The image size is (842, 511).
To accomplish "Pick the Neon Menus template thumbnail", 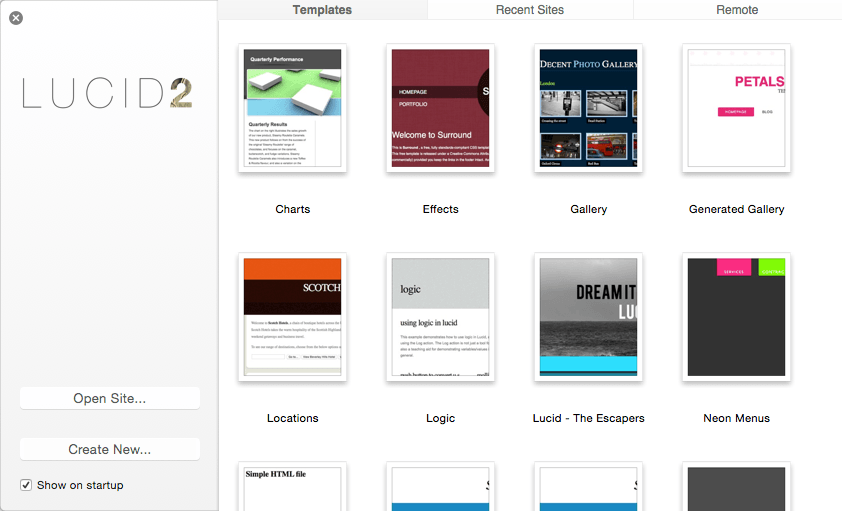I will click(x=736, y=317).
